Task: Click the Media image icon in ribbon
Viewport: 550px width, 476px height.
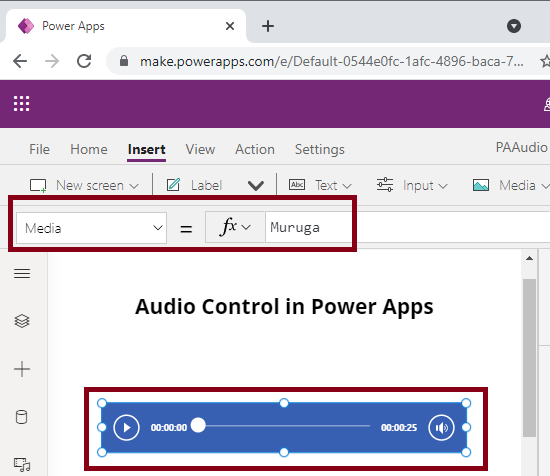Action: click(481, 185)
